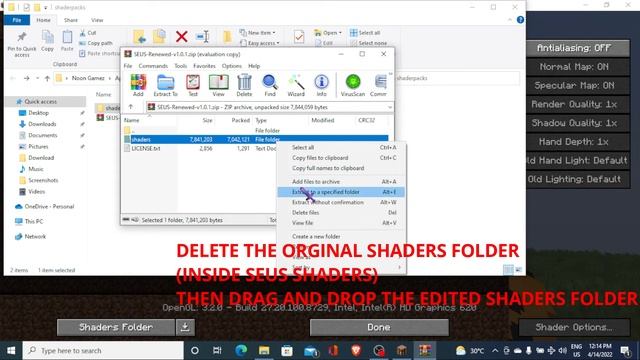
Task: Click the WinRAR Test icon
Action: [x=193, y=85]
